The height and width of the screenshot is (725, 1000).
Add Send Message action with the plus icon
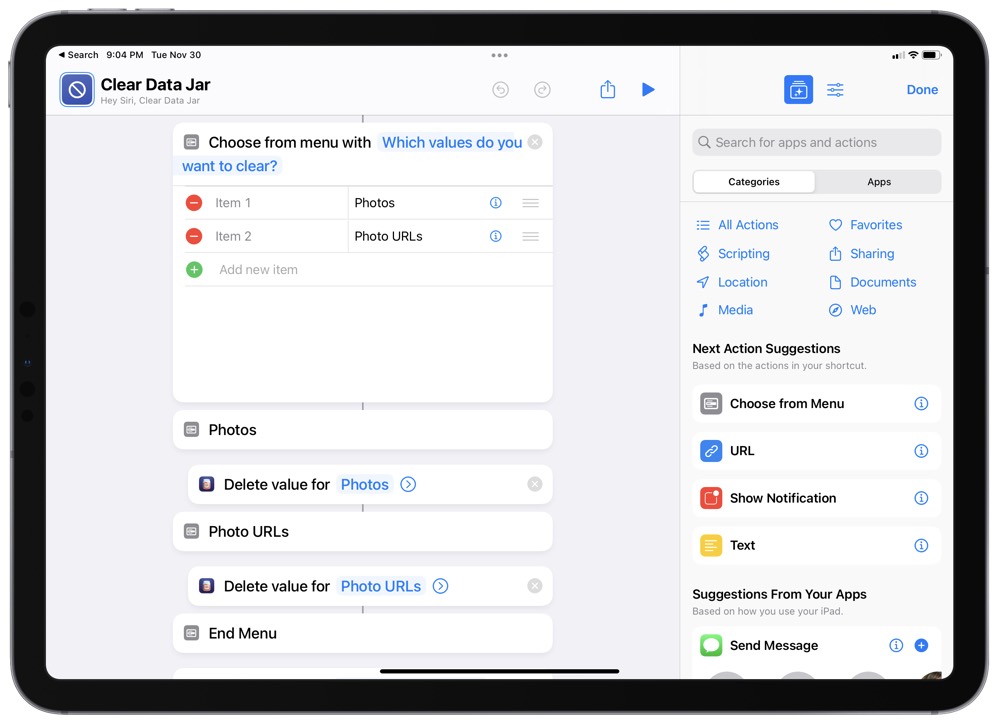pyautogui.click(x=921, y=645)
